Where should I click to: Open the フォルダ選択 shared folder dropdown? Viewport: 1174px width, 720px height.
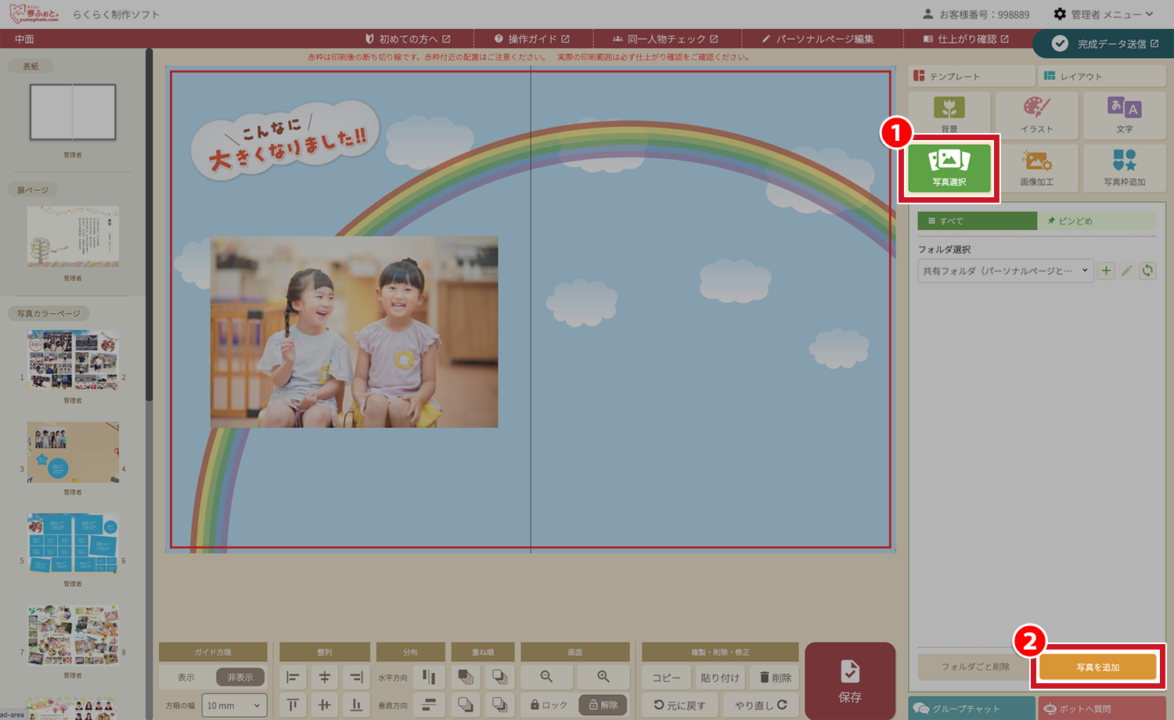[x=1006, y=271]
